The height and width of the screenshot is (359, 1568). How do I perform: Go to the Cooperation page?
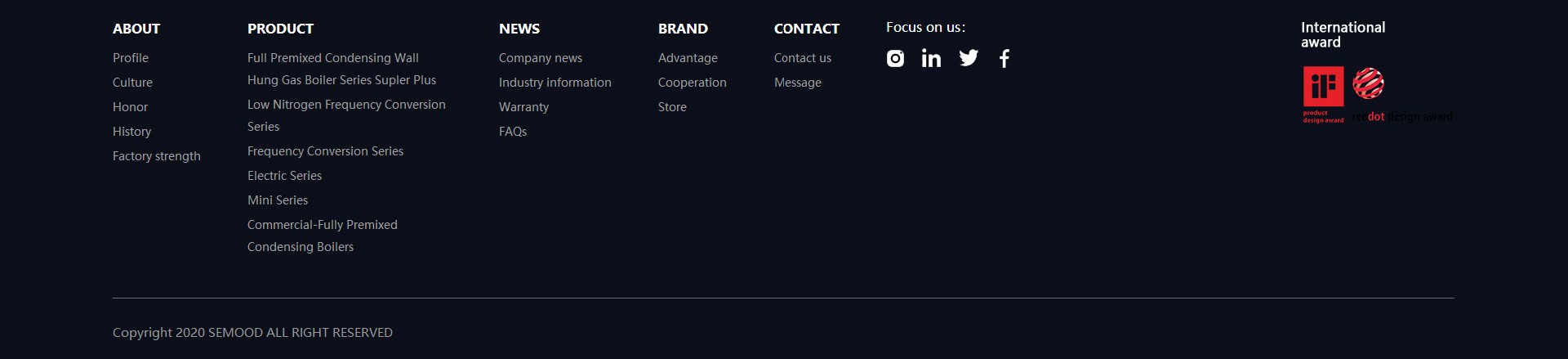[692, 83]
